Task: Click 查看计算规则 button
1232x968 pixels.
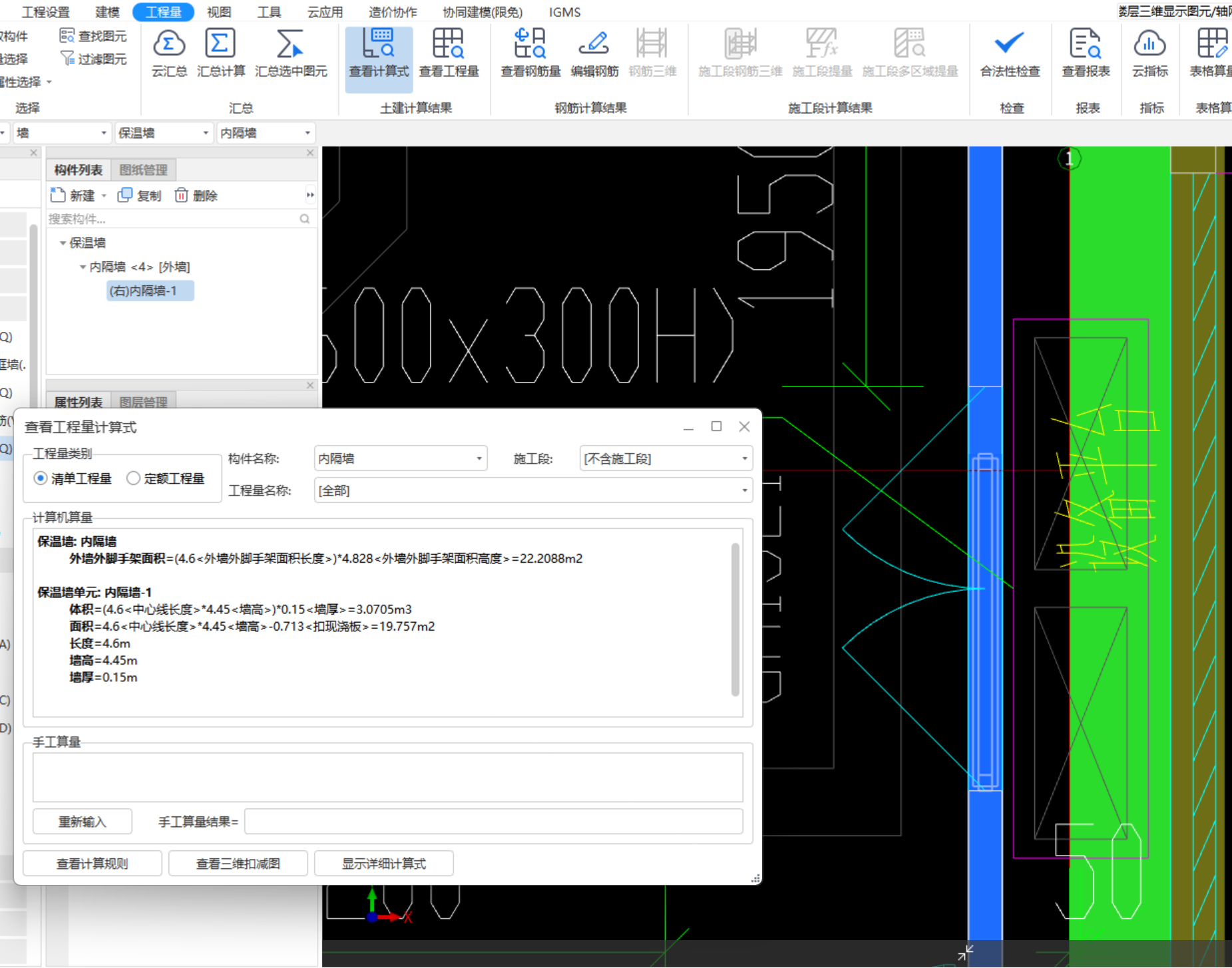Action: [93, 864]
